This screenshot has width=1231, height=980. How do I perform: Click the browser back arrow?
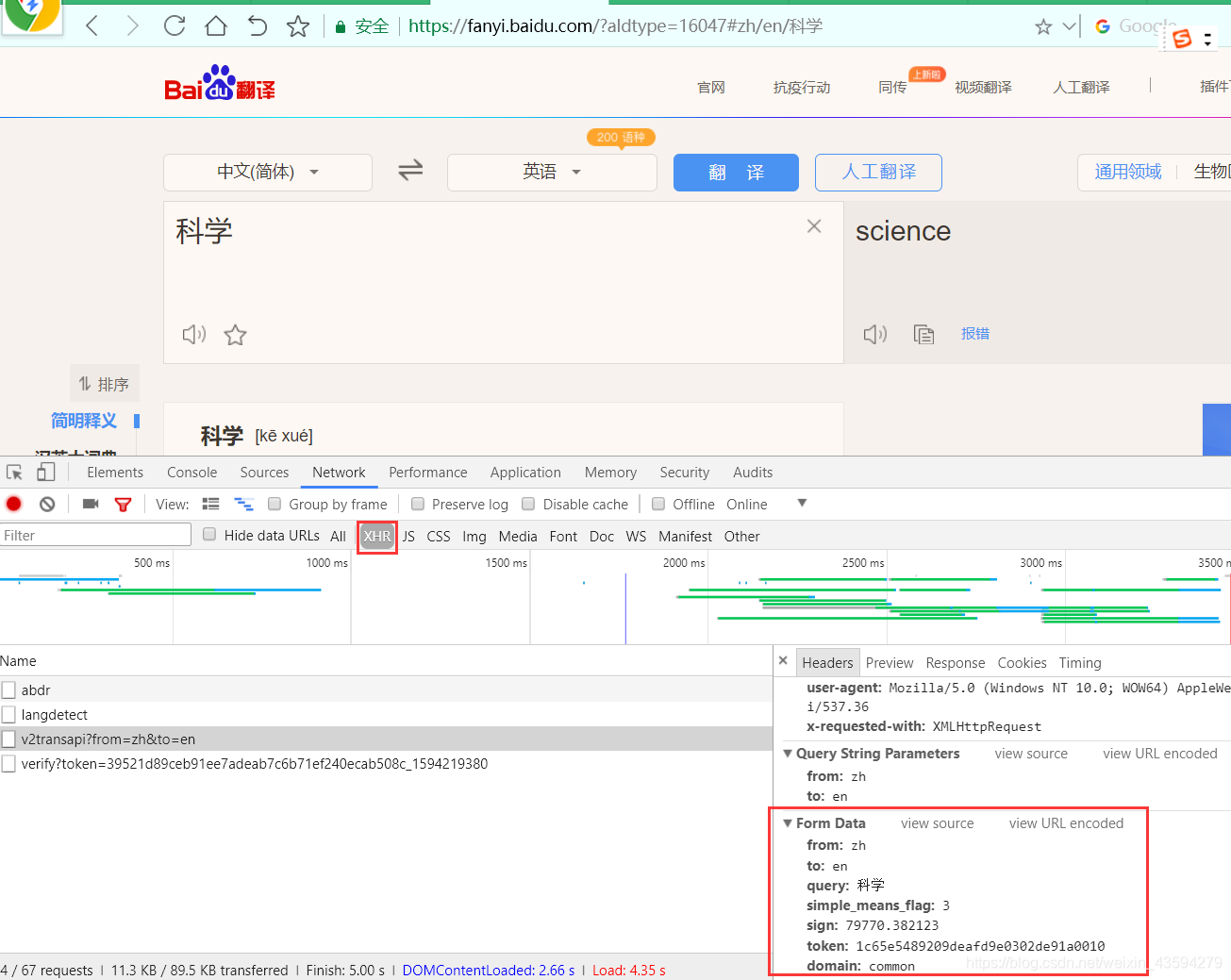(91, 25)
